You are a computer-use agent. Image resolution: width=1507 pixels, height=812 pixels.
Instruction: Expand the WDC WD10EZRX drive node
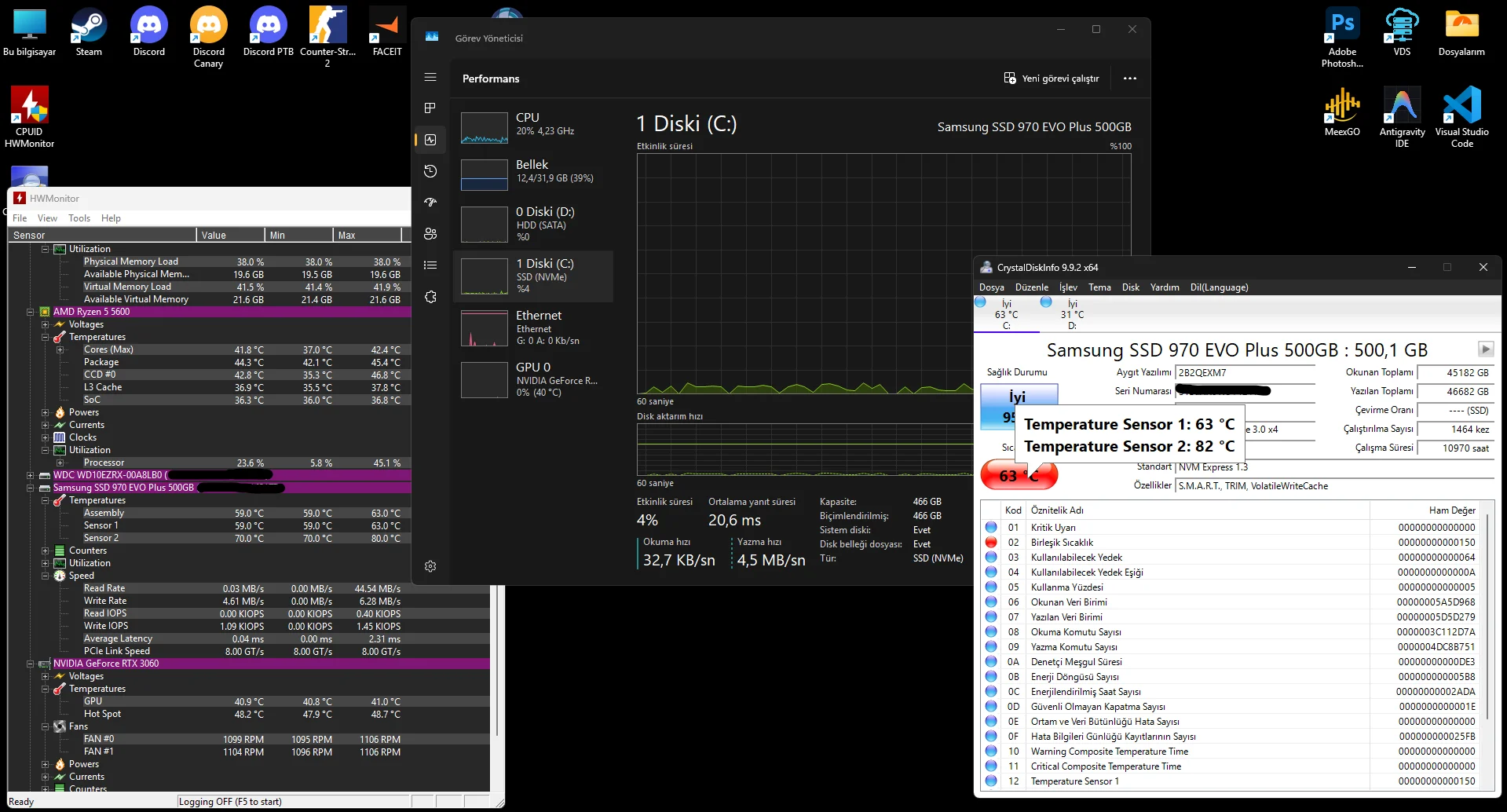tap(30, 475)
